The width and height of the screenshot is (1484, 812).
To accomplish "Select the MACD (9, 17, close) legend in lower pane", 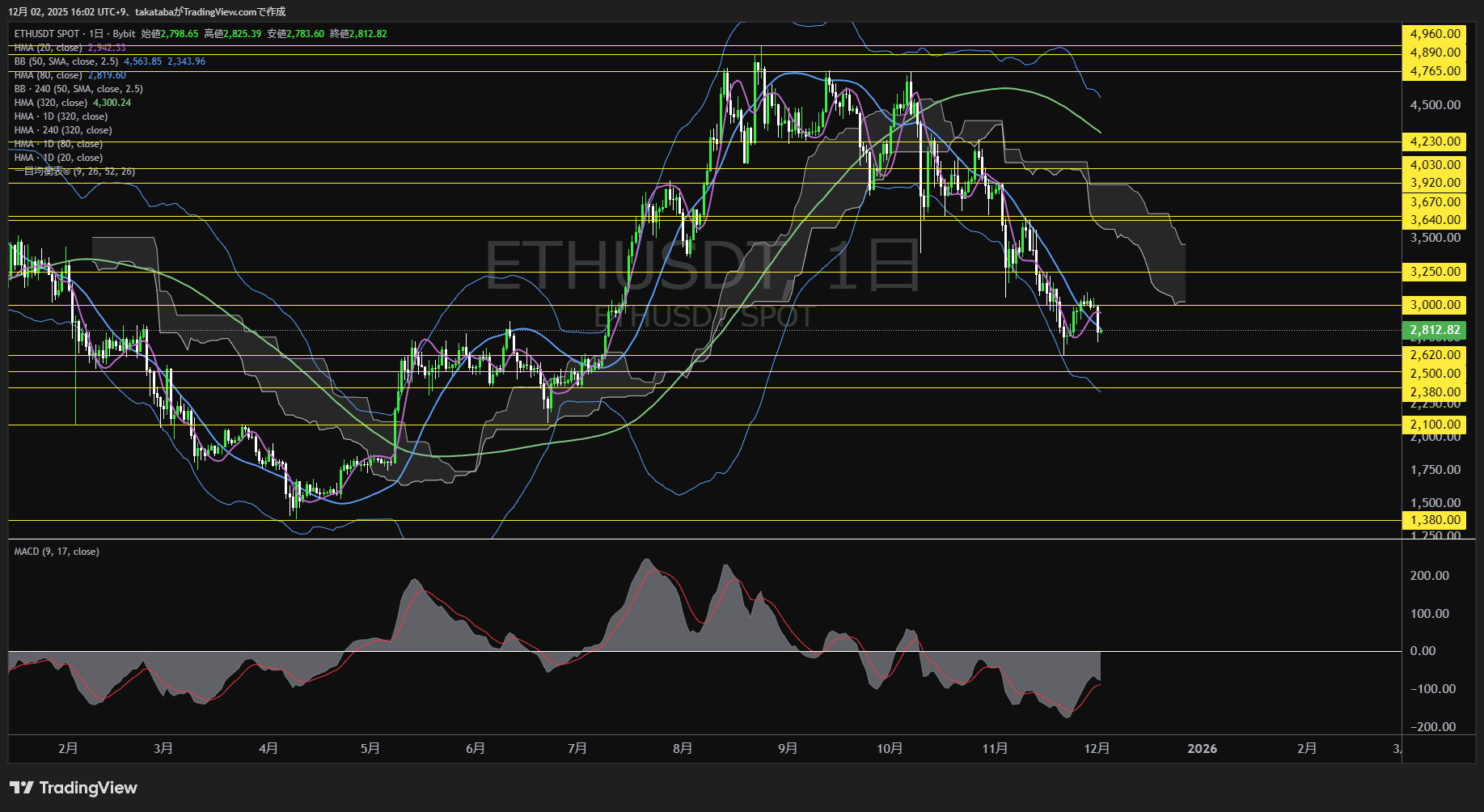I will pos(55,551).
